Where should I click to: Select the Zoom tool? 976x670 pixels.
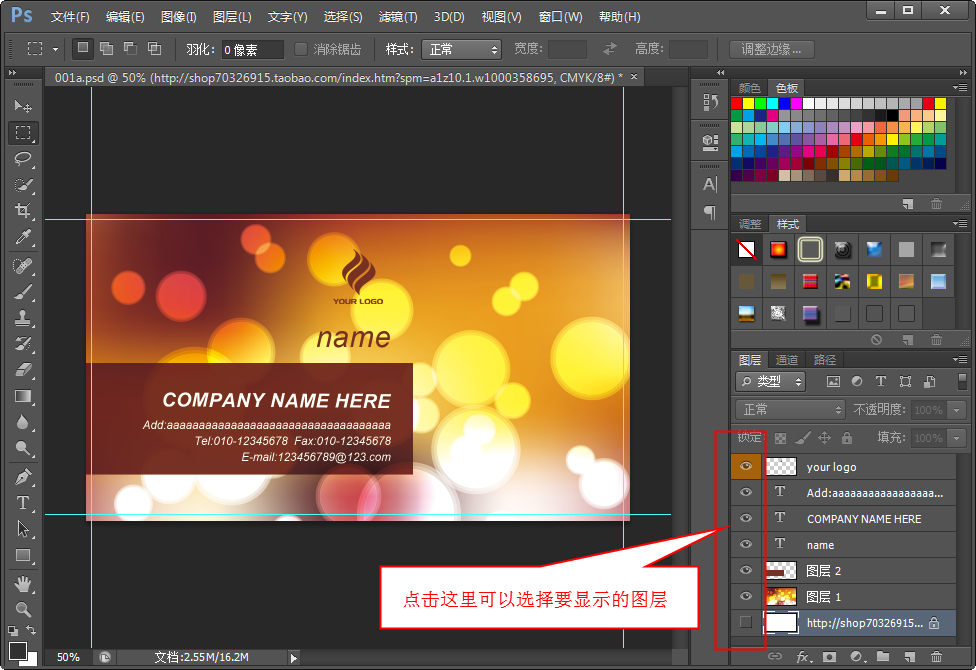[x=23, y=608]
